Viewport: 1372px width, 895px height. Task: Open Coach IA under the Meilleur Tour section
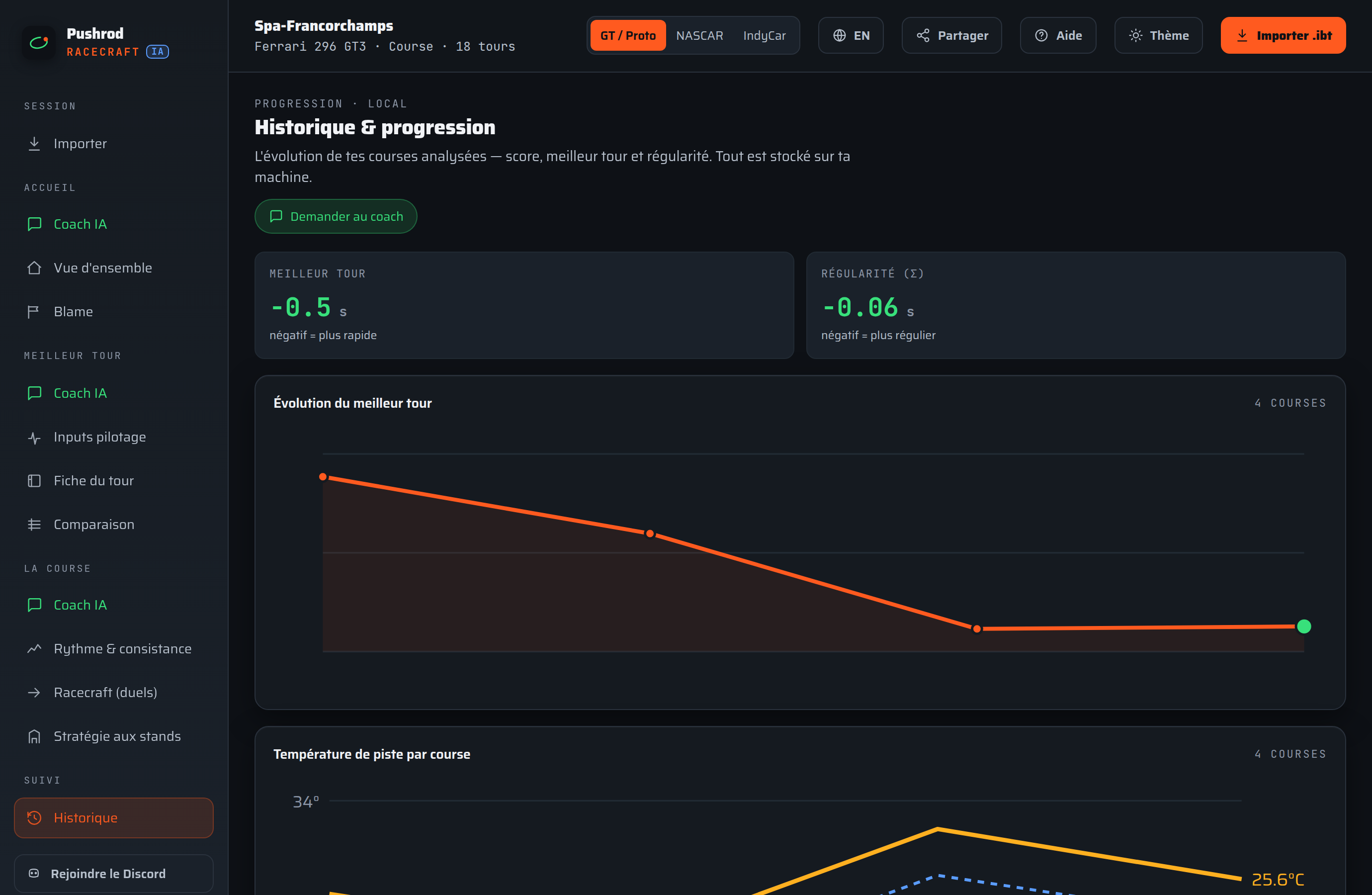(x=113, y=393)
